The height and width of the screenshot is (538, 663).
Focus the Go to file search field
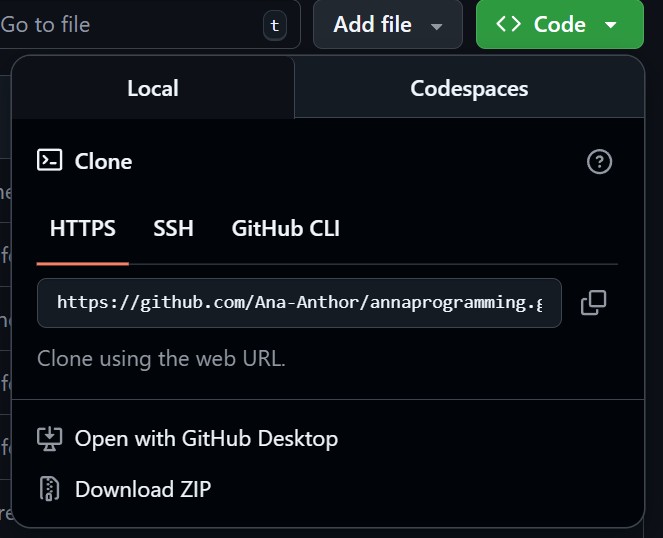pos(148,24)
